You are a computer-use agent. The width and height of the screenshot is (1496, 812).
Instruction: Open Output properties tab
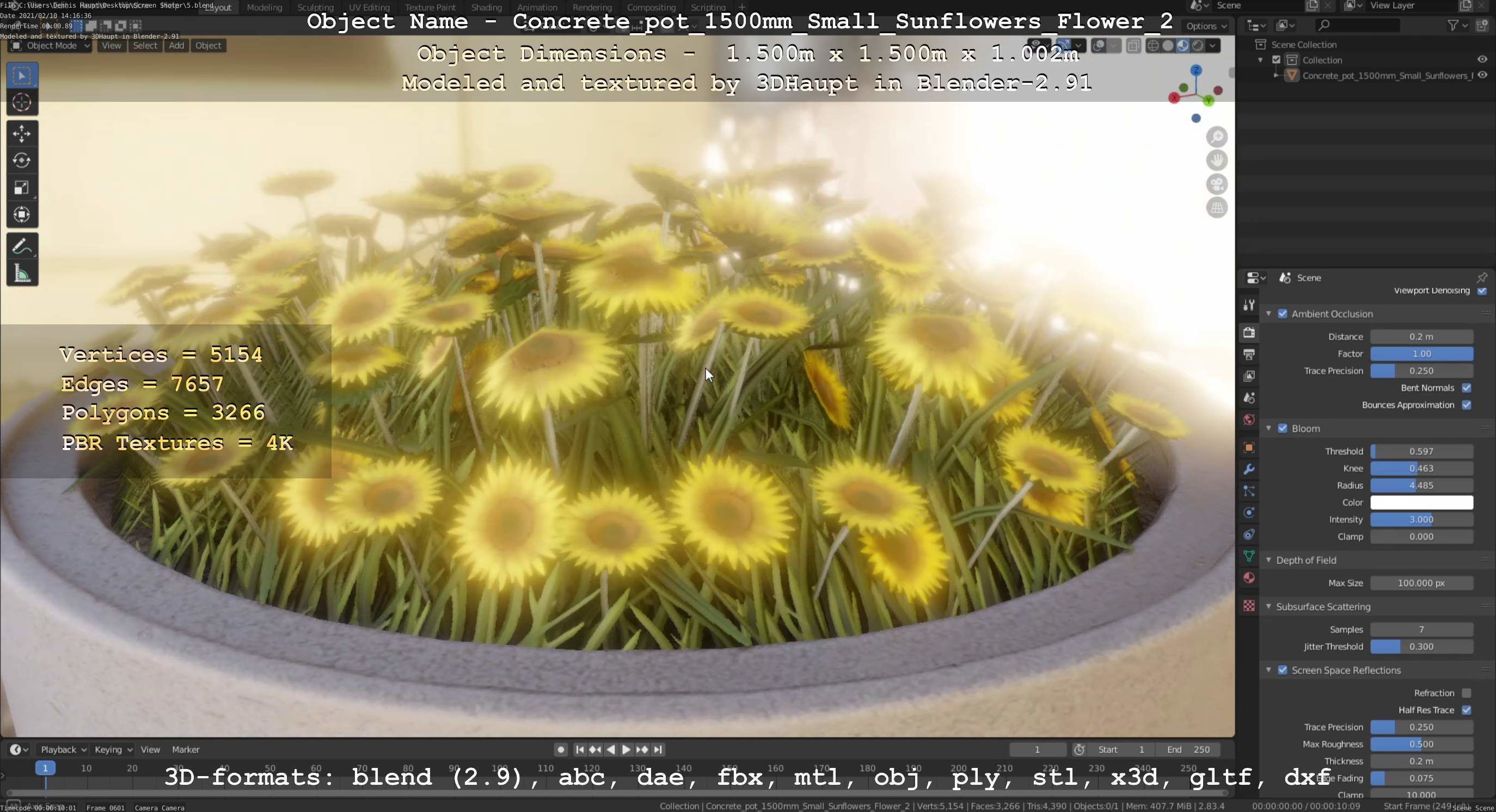[x=1249, y=355]
